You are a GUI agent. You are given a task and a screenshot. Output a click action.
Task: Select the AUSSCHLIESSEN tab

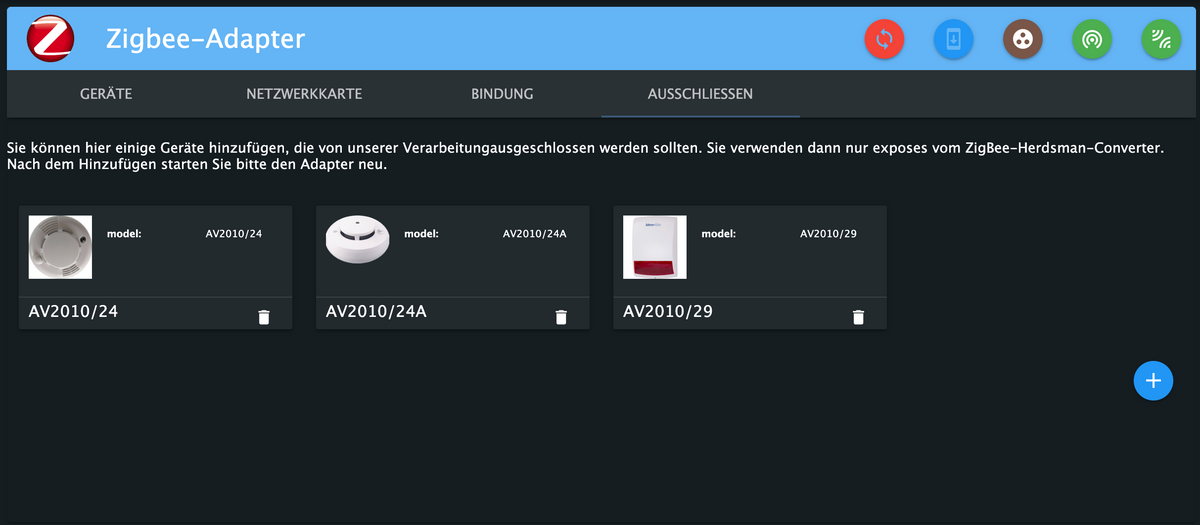[x=701, y=94]
